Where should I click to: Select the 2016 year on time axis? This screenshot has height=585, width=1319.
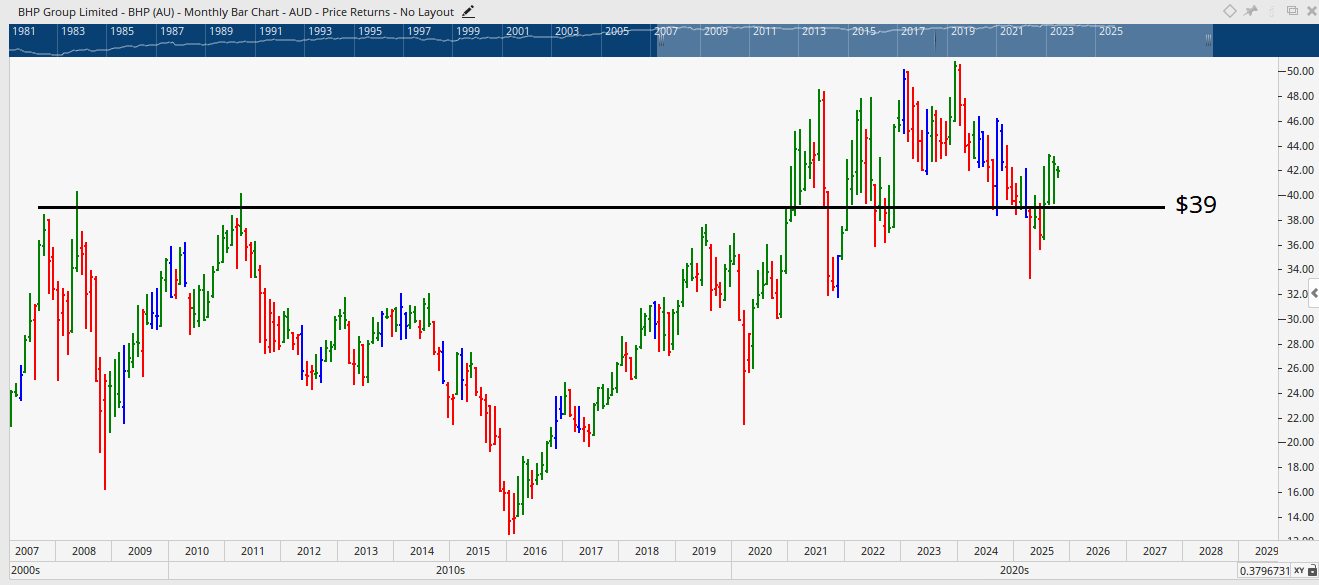click(535, 551)
